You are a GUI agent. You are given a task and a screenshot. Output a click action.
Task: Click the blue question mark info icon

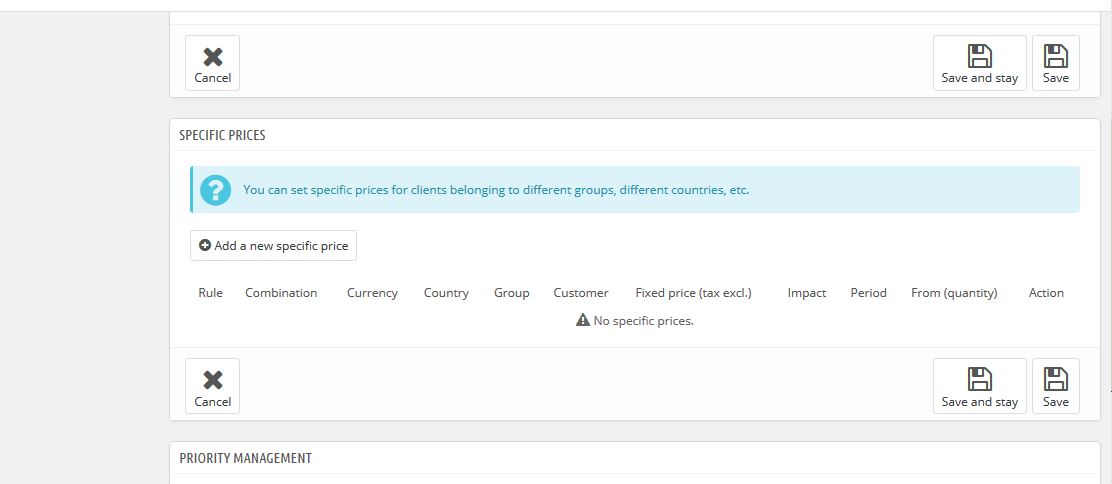[216, 190]
